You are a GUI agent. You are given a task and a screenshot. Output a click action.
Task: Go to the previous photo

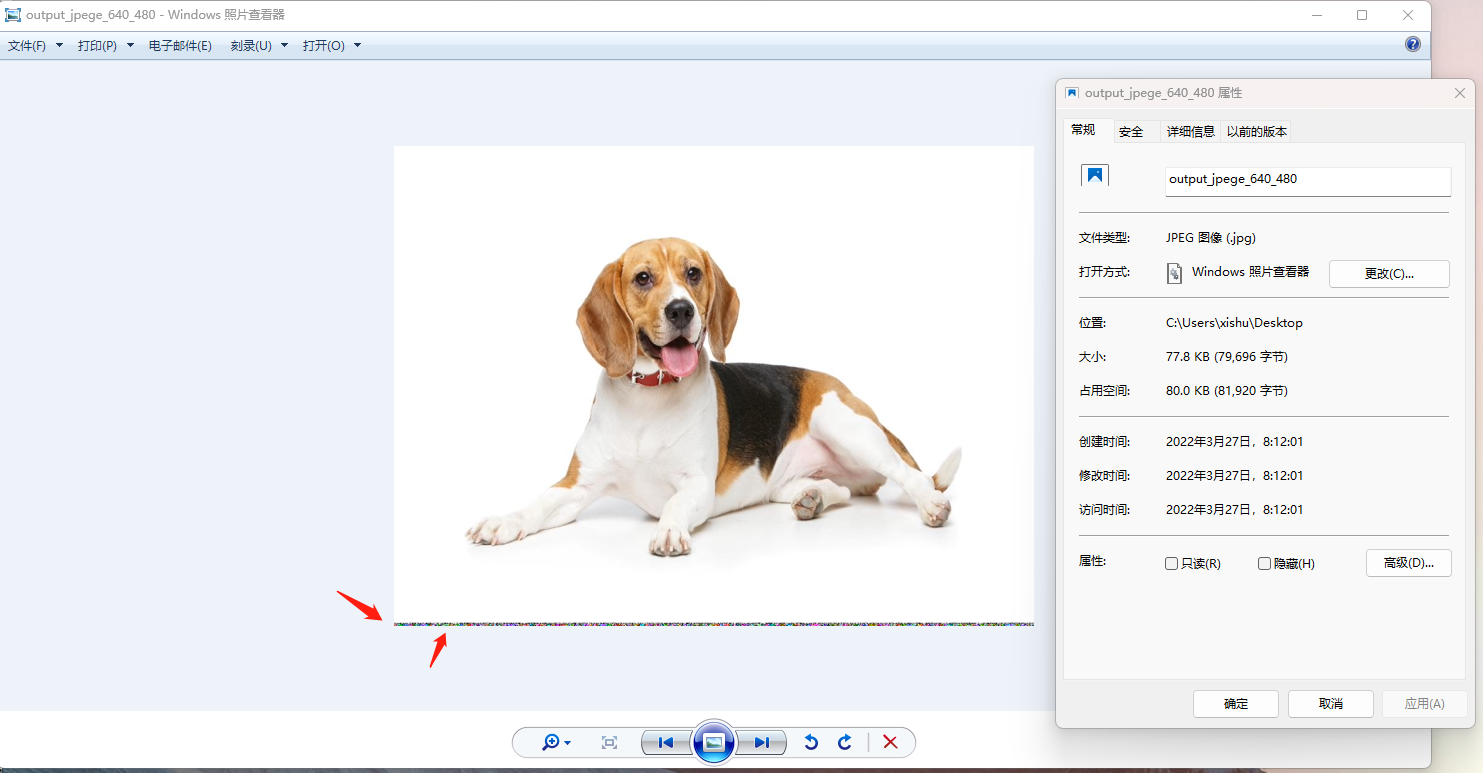point(665,742)
